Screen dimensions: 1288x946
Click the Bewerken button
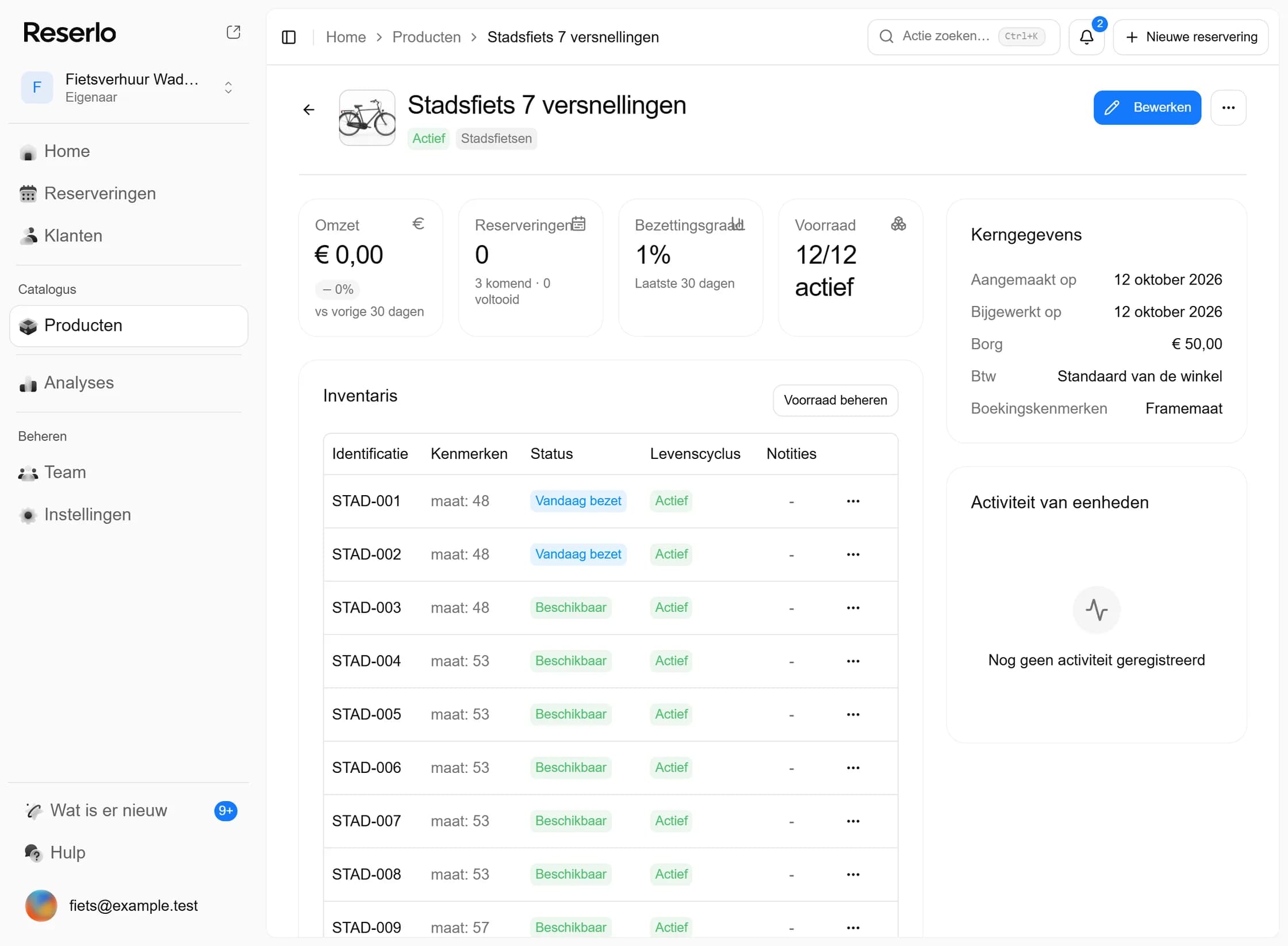[1147, 108]
